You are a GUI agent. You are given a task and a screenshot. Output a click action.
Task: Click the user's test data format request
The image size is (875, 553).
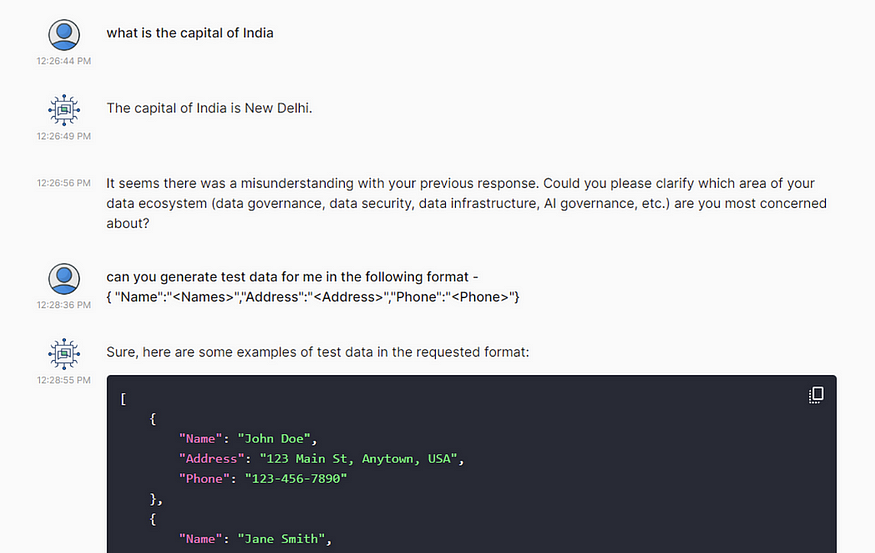313,287
